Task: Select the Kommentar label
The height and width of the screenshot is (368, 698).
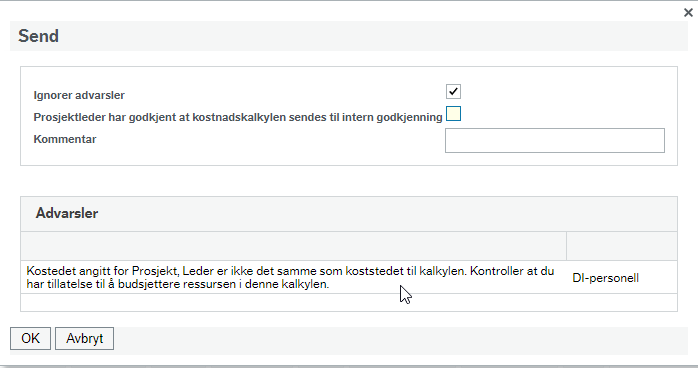Action: (x=65, y=139)
